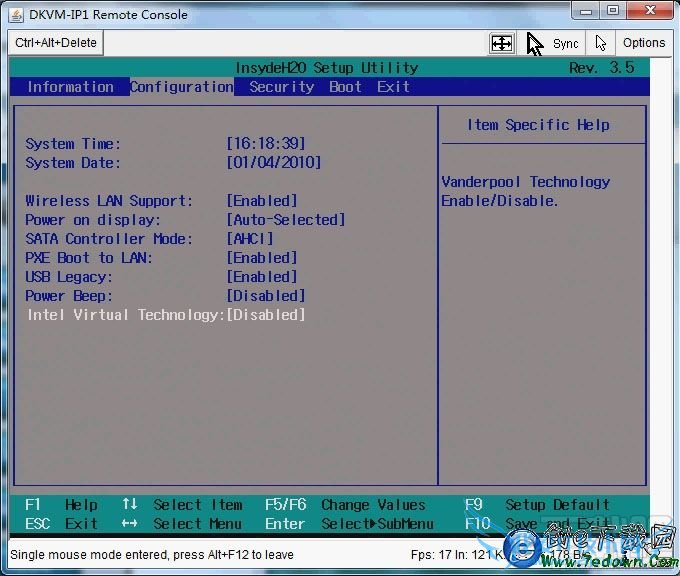Image resolution: width=680 pixels, height=576 pixels.
Task: Click the Ctrl+Alt+Delete button
Action: tap(56, 43)
